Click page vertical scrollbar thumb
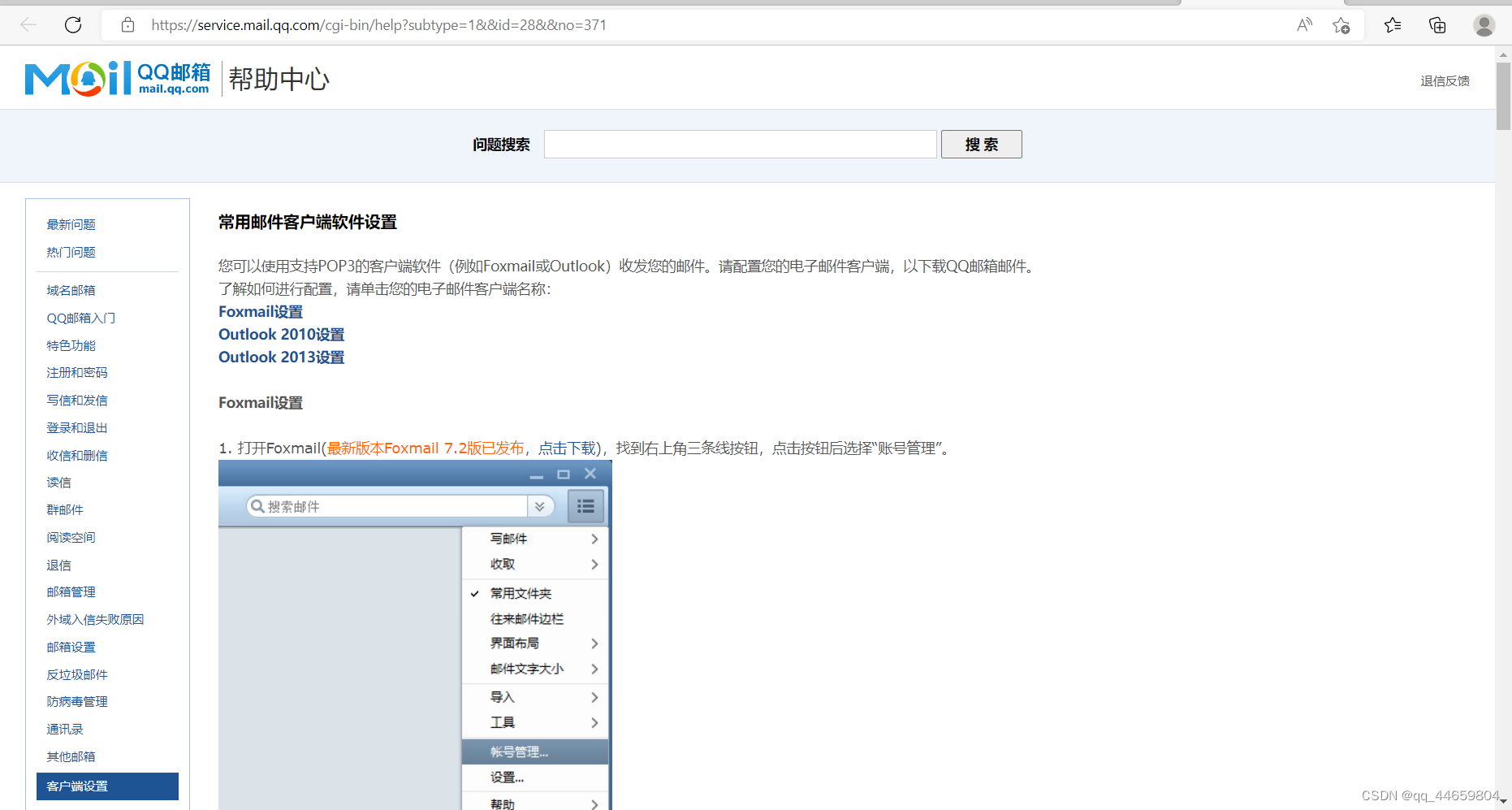This screenshot has width=1512, height=810. point(1503,96)
